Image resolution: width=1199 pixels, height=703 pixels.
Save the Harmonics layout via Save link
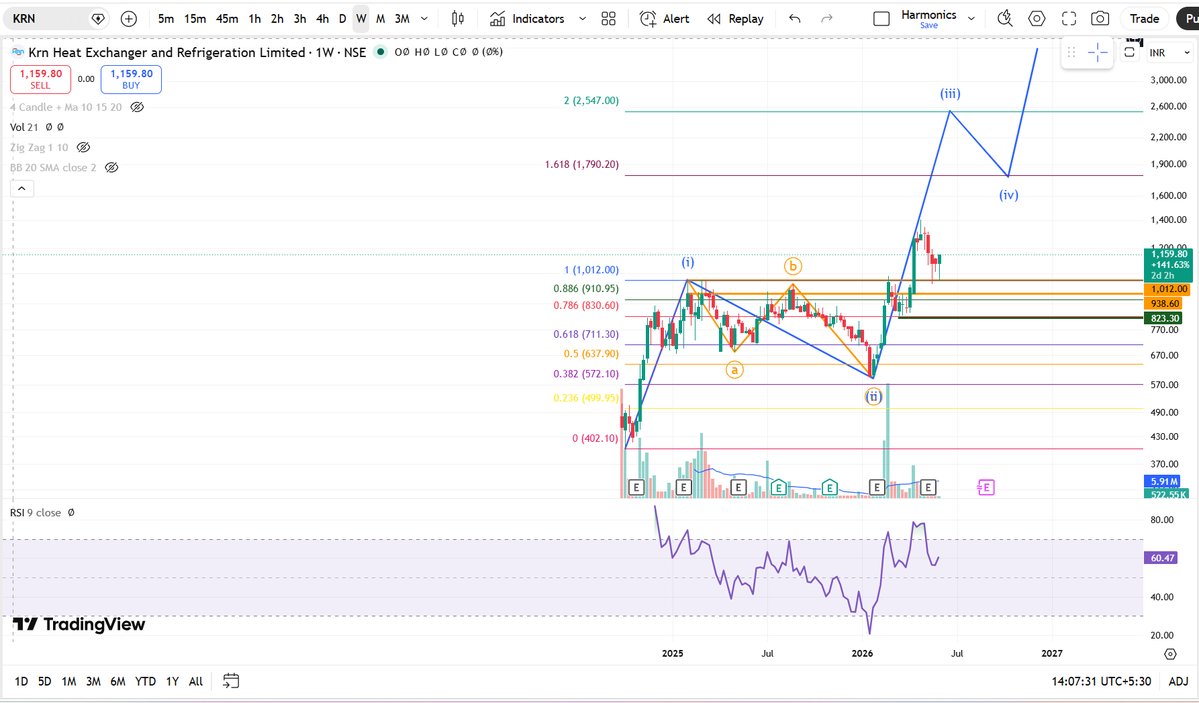(928, 26)
